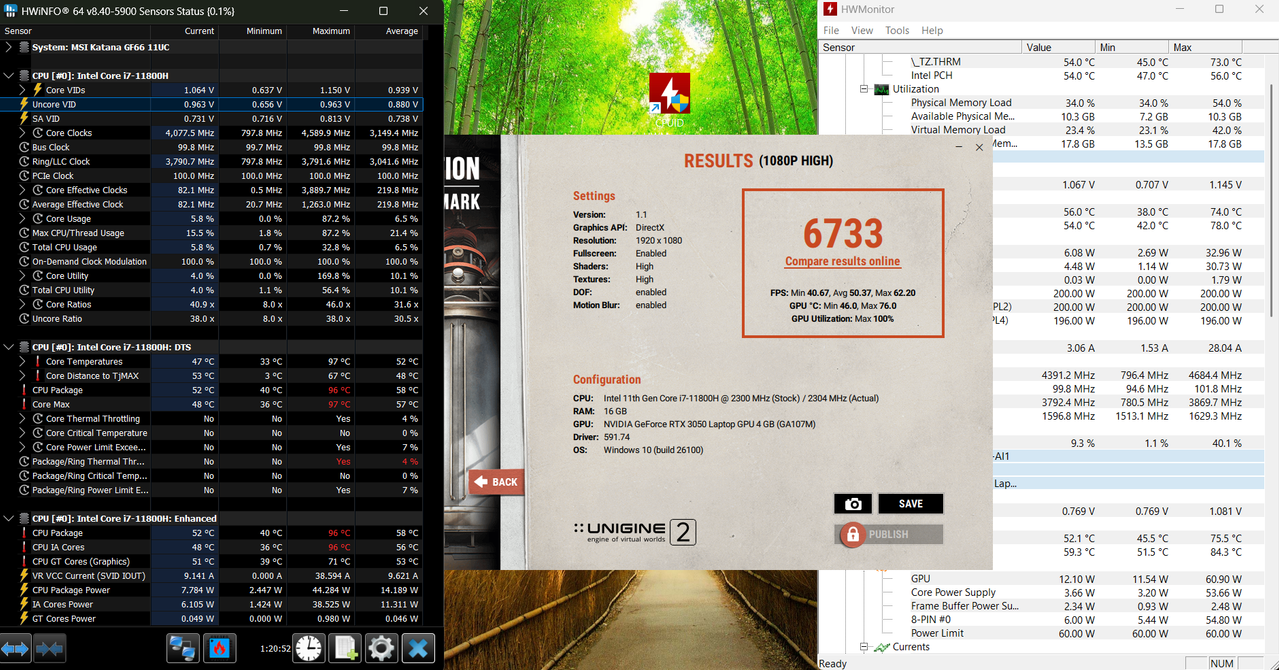The width and height of the screenshot is (1279, 670).
Task: Open the CPUID desktop shortcut icon
Action: pos(669,100)
